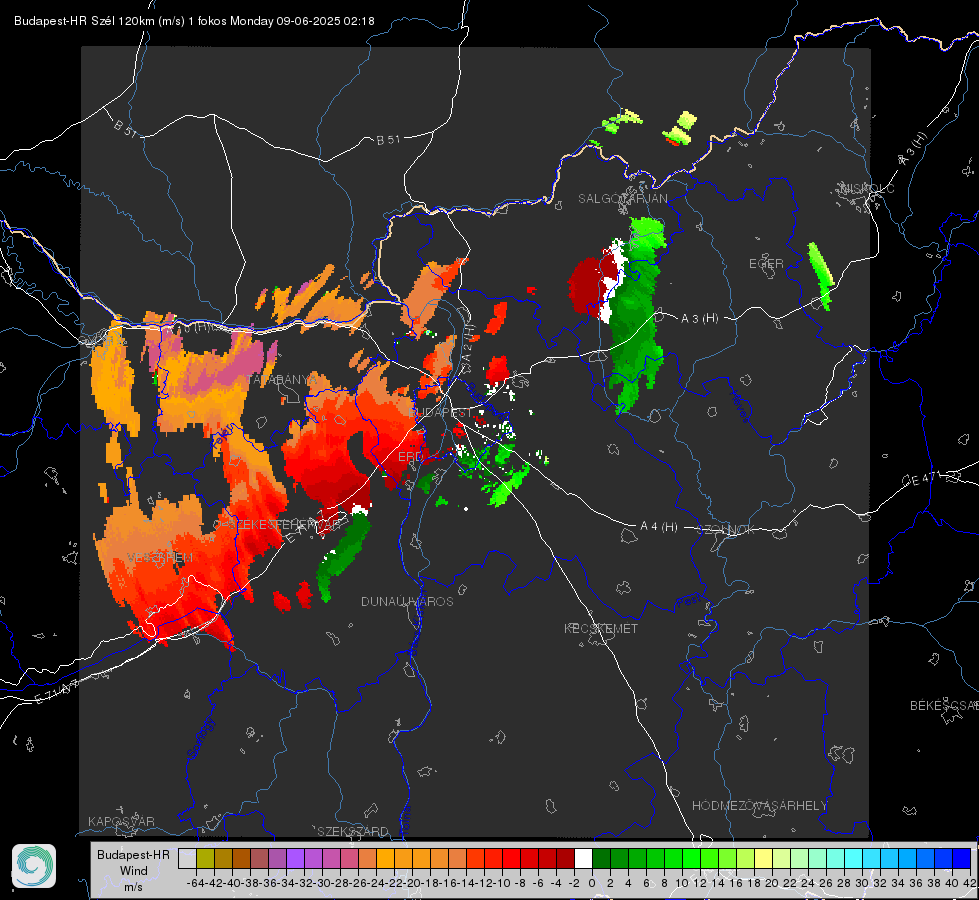This screenshot has width=979, height=900.
Task: Click the bright violet swatch in the legend
Action: point(295,858)
